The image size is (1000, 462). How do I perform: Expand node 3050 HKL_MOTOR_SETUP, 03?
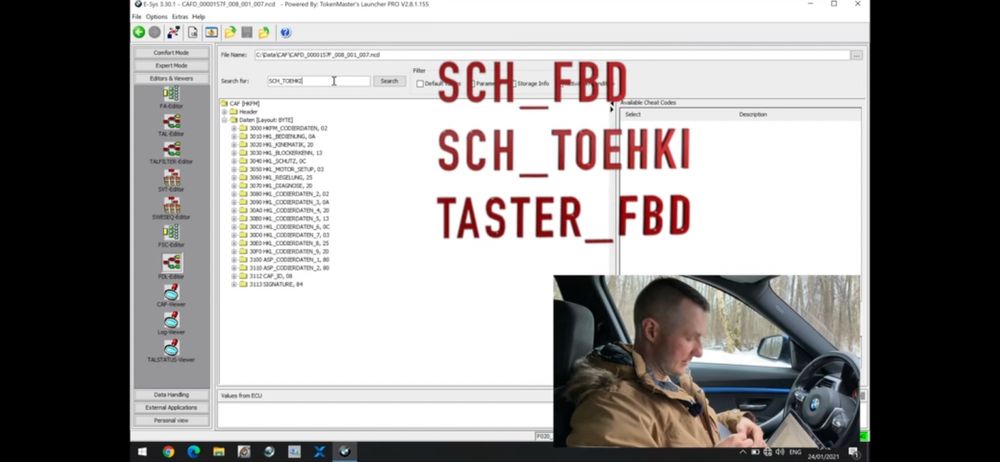click(234, 170)
